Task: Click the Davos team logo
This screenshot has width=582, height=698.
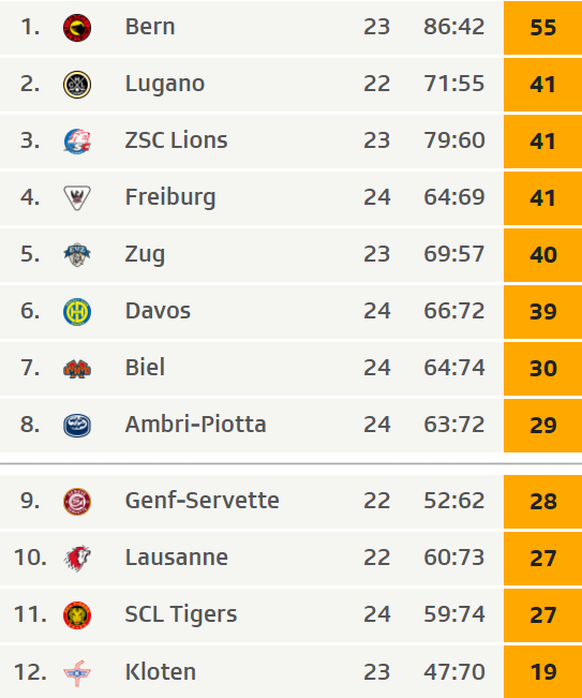Action: click(x=77, y=312)
